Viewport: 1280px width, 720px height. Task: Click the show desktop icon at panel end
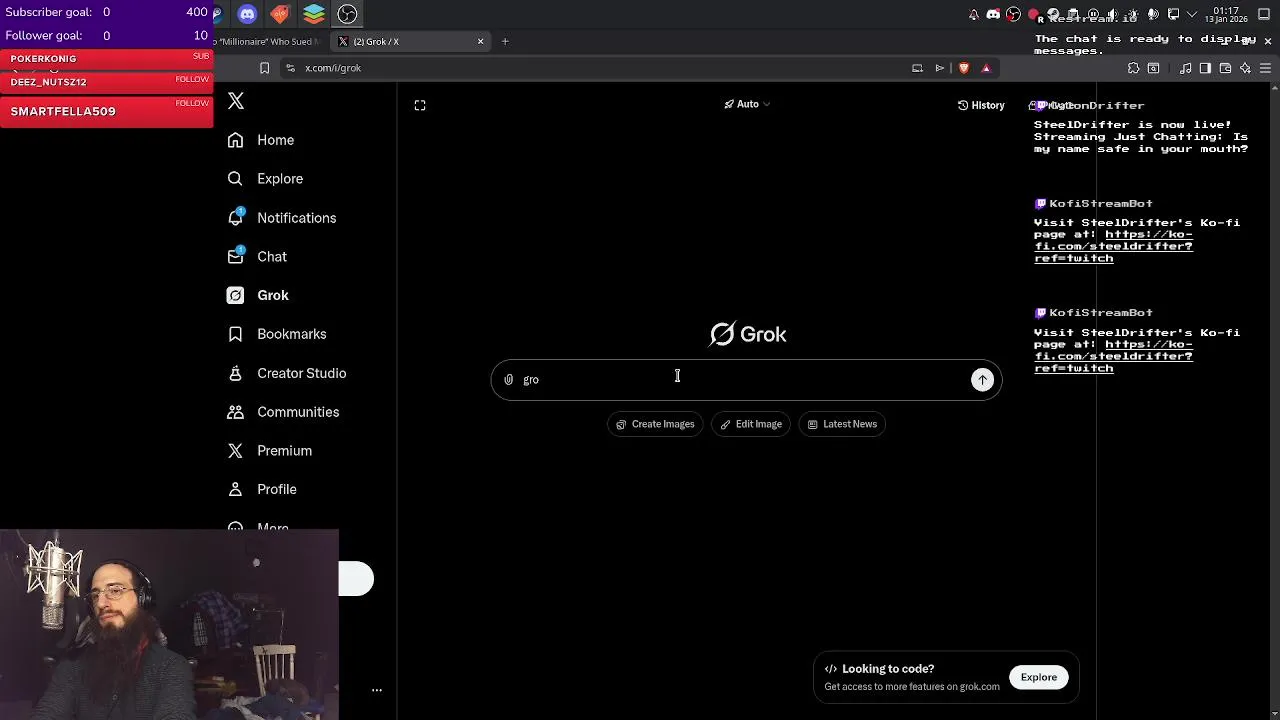point(1264,14)
